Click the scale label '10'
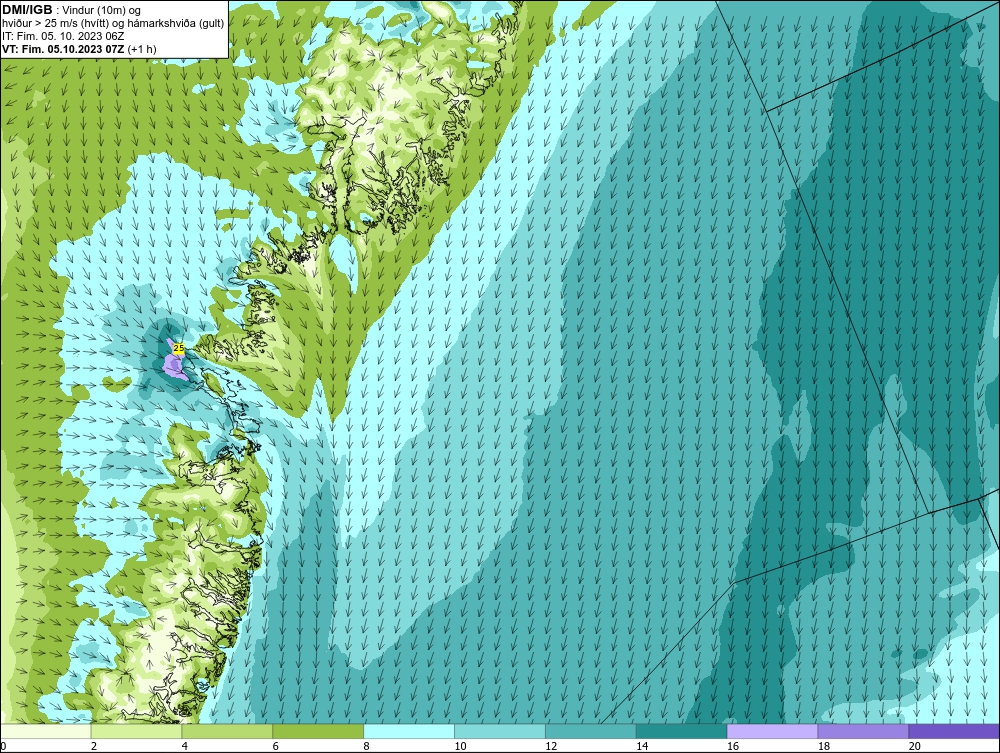Image resolution: width=1000 pixels, height=753 pixels. pyautogui.click(x=460, y=746)
